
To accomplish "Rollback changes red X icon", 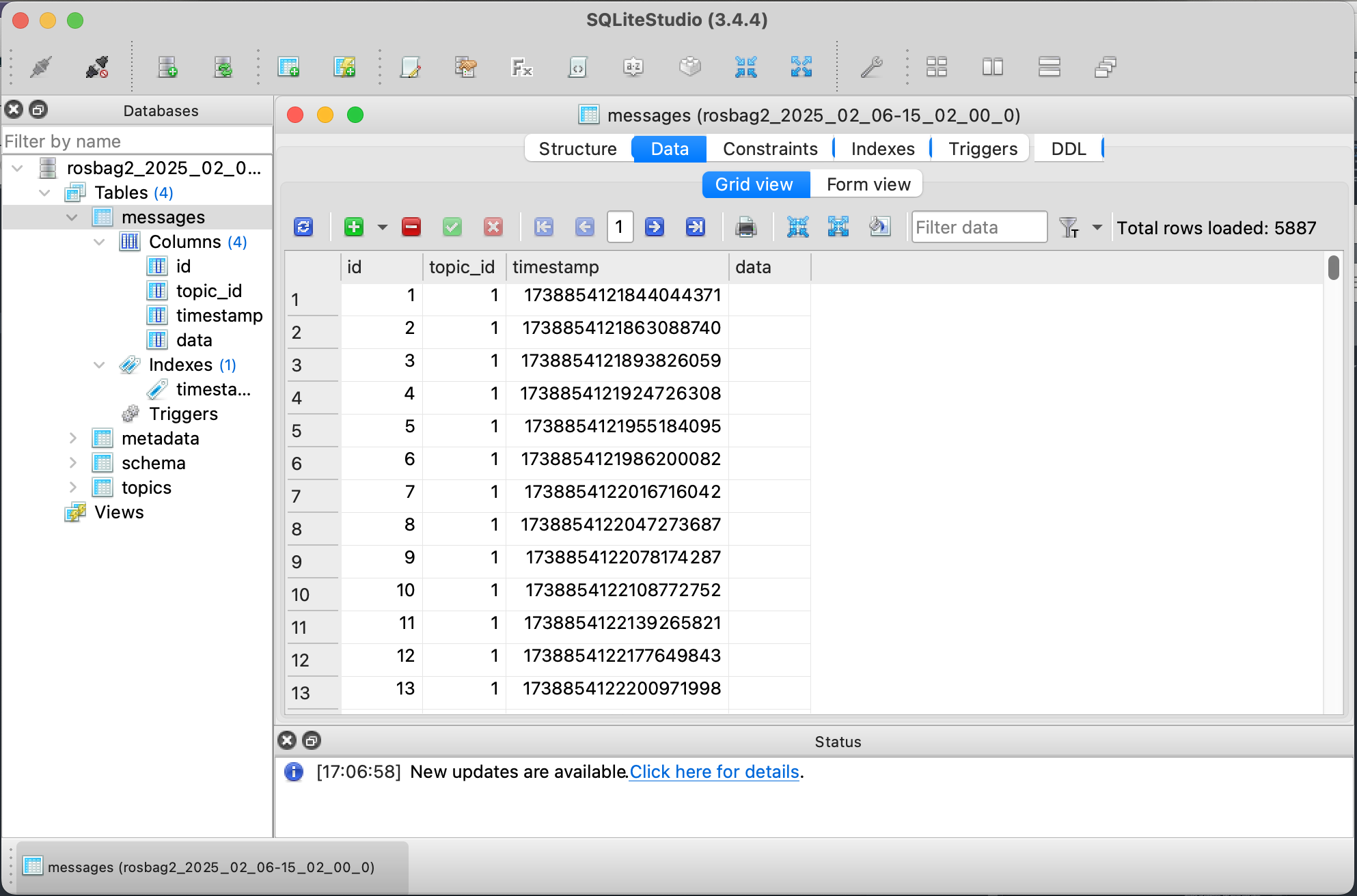I will (x=493, y=227).
